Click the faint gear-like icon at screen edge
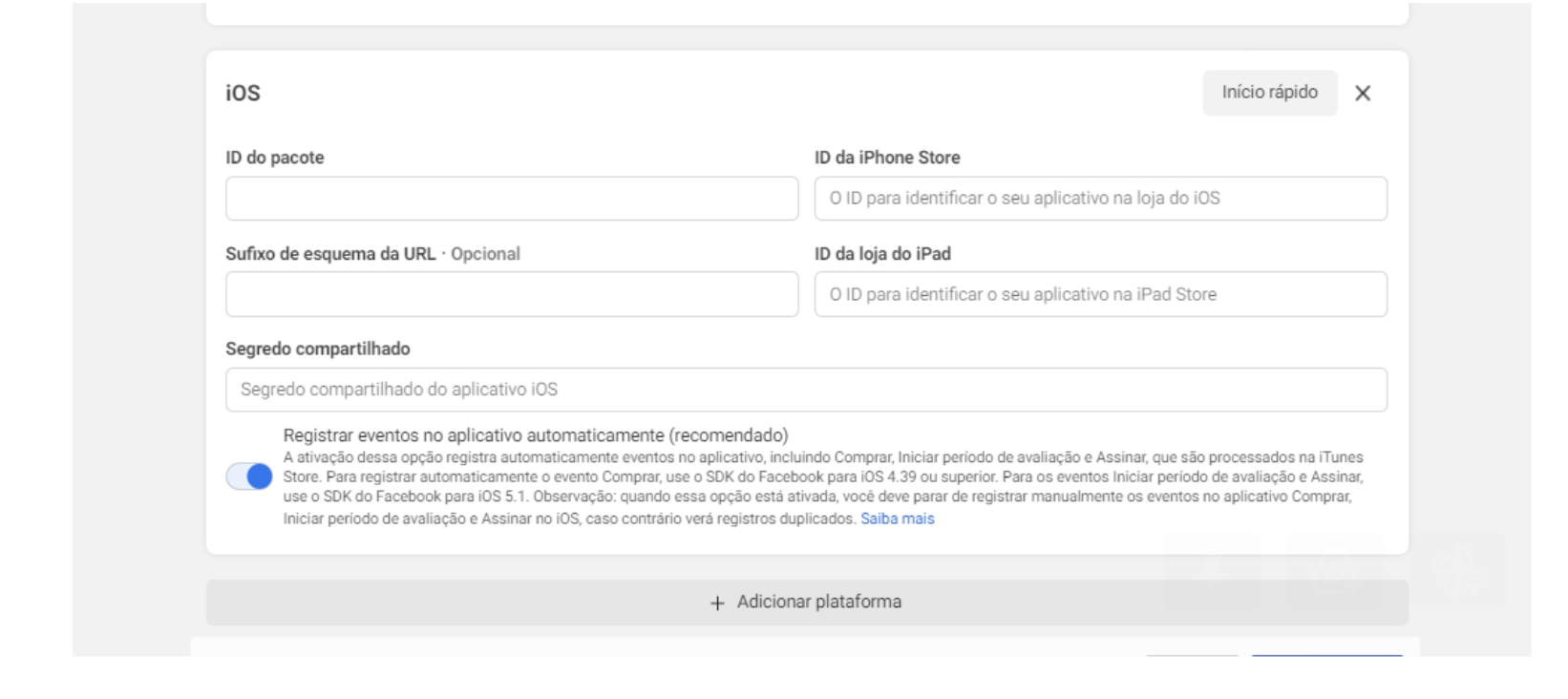The image size is (1568, 699). coord(1458,573)
